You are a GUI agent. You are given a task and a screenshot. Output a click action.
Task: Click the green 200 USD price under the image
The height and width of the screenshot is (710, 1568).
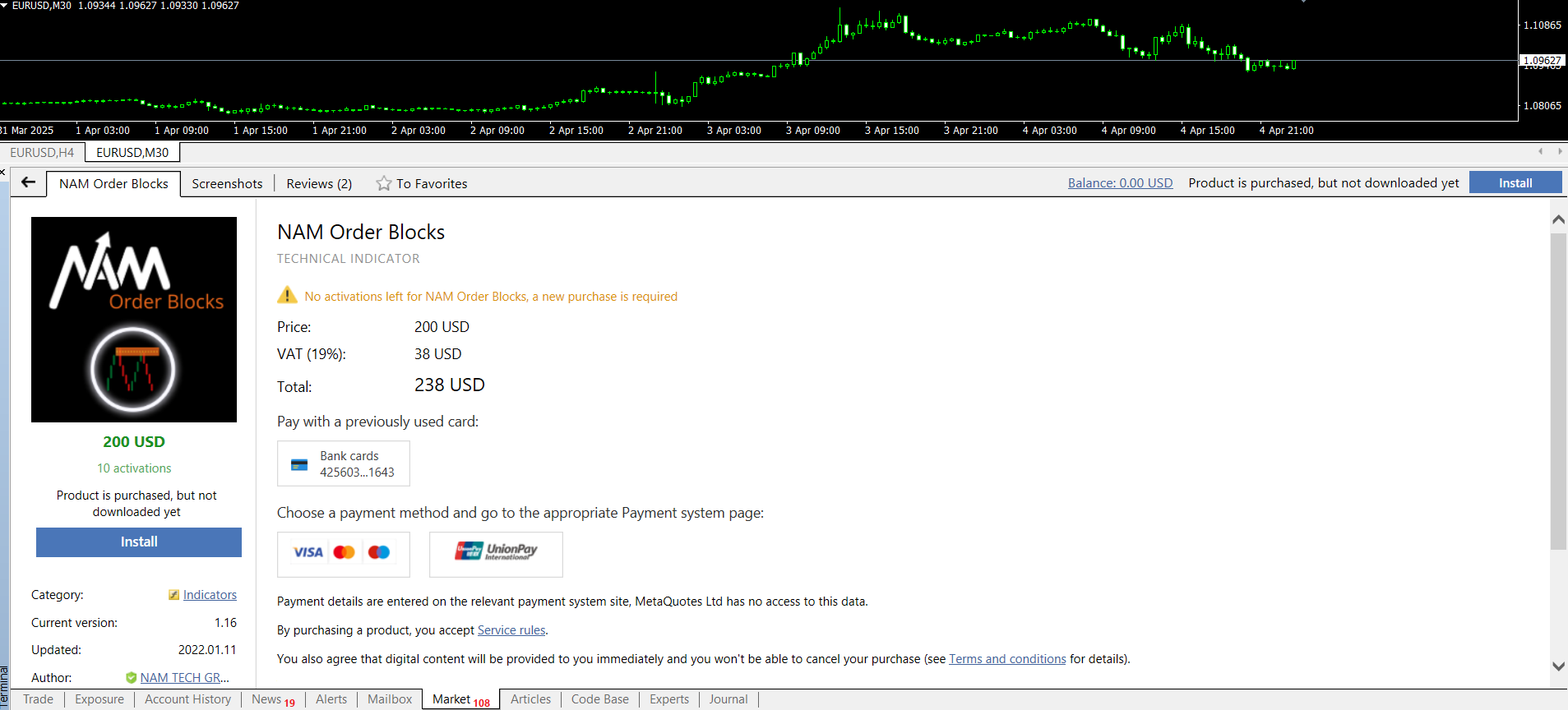134,442
